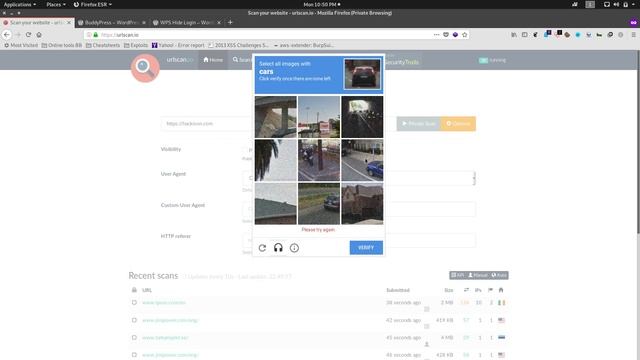Open the Firefox home page icon
The width and height of the screenshot is (640, 360).
coord(39,35)
